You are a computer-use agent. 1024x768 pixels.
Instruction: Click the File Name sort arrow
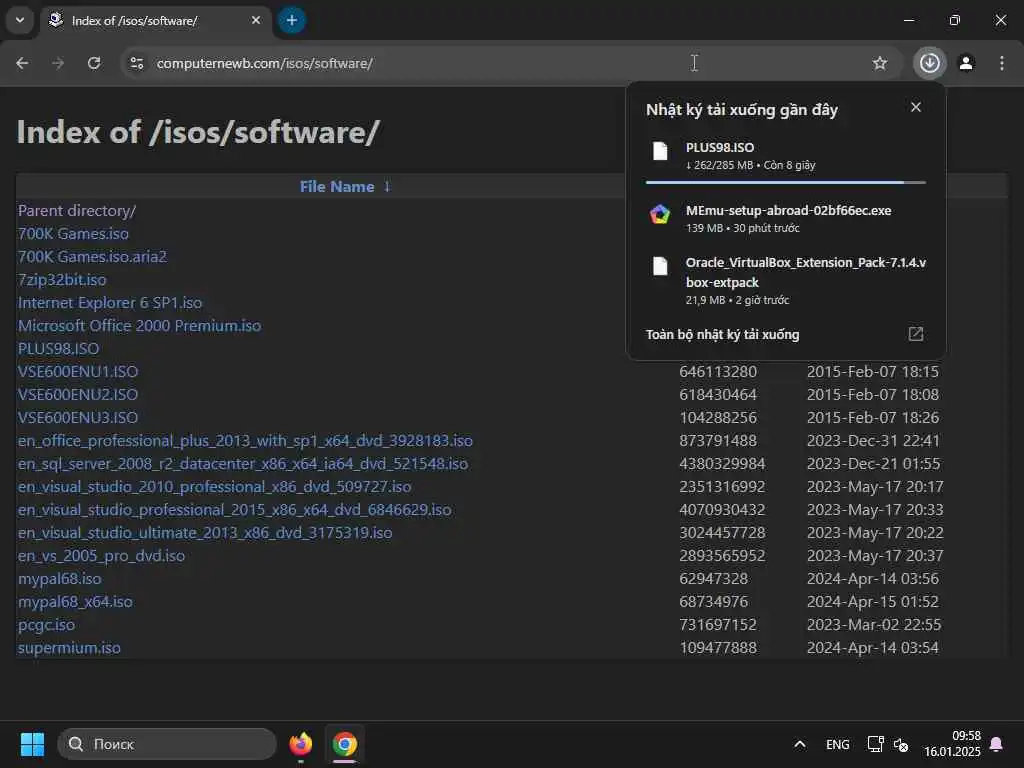(387, 187)
